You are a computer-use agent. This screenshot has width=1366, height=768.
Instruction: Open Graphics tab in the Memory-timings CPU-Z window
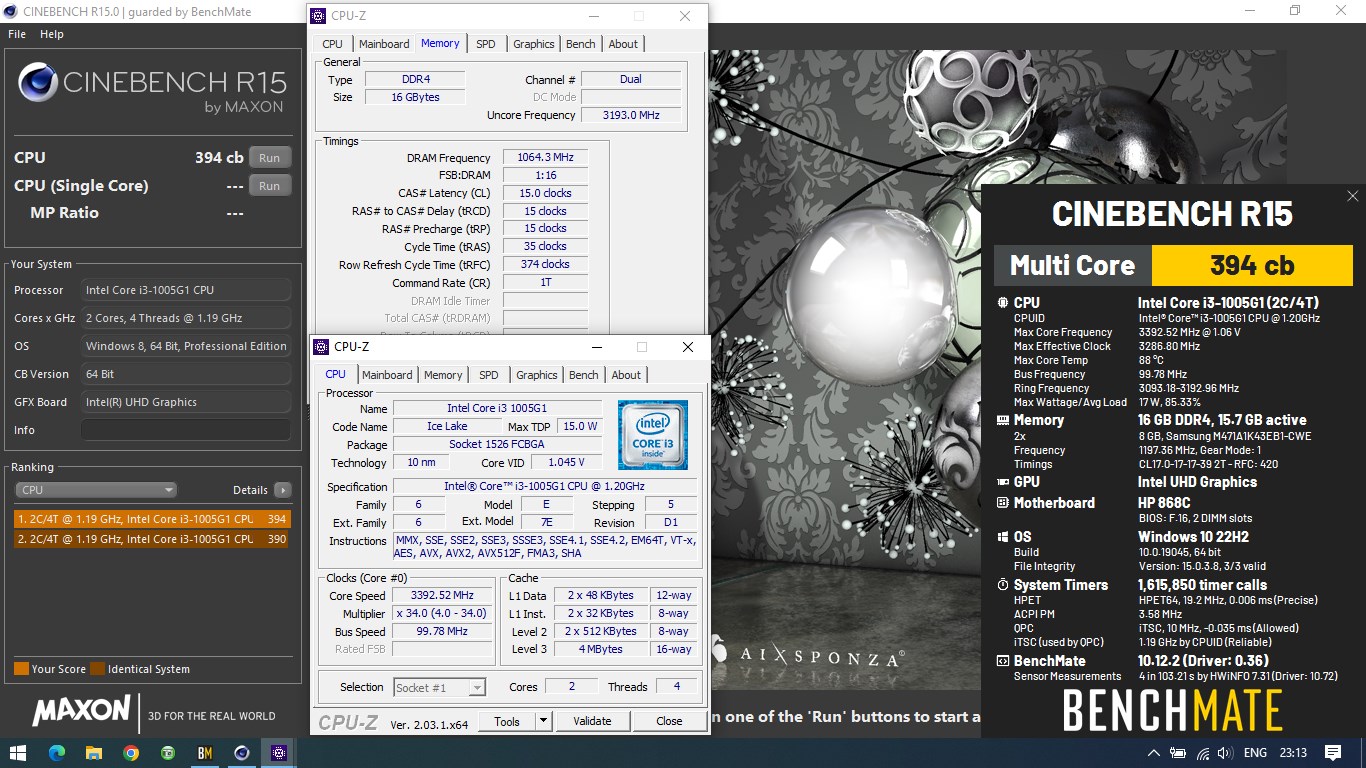pos(533,44)
